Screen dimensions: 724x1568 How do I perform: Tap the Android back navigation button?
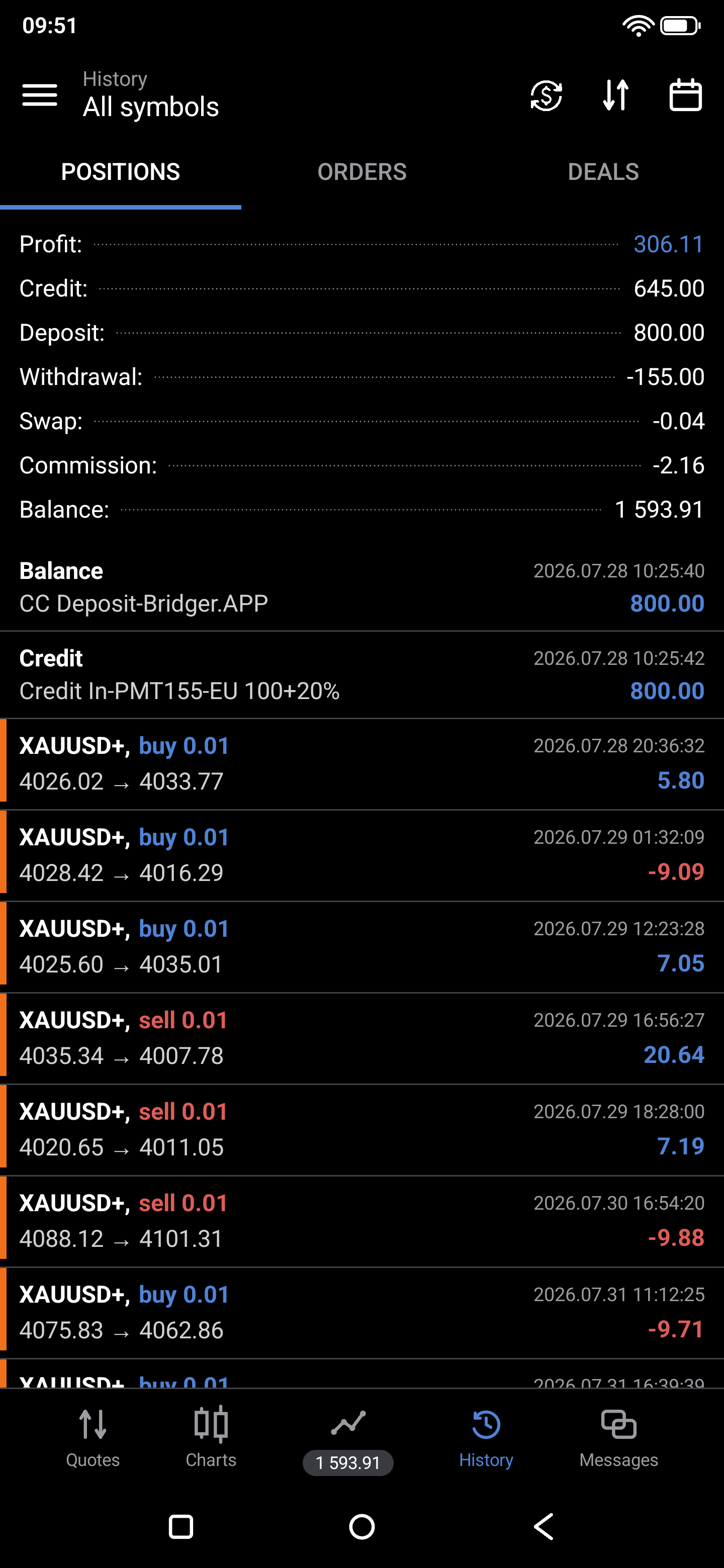coord(543,1527)
